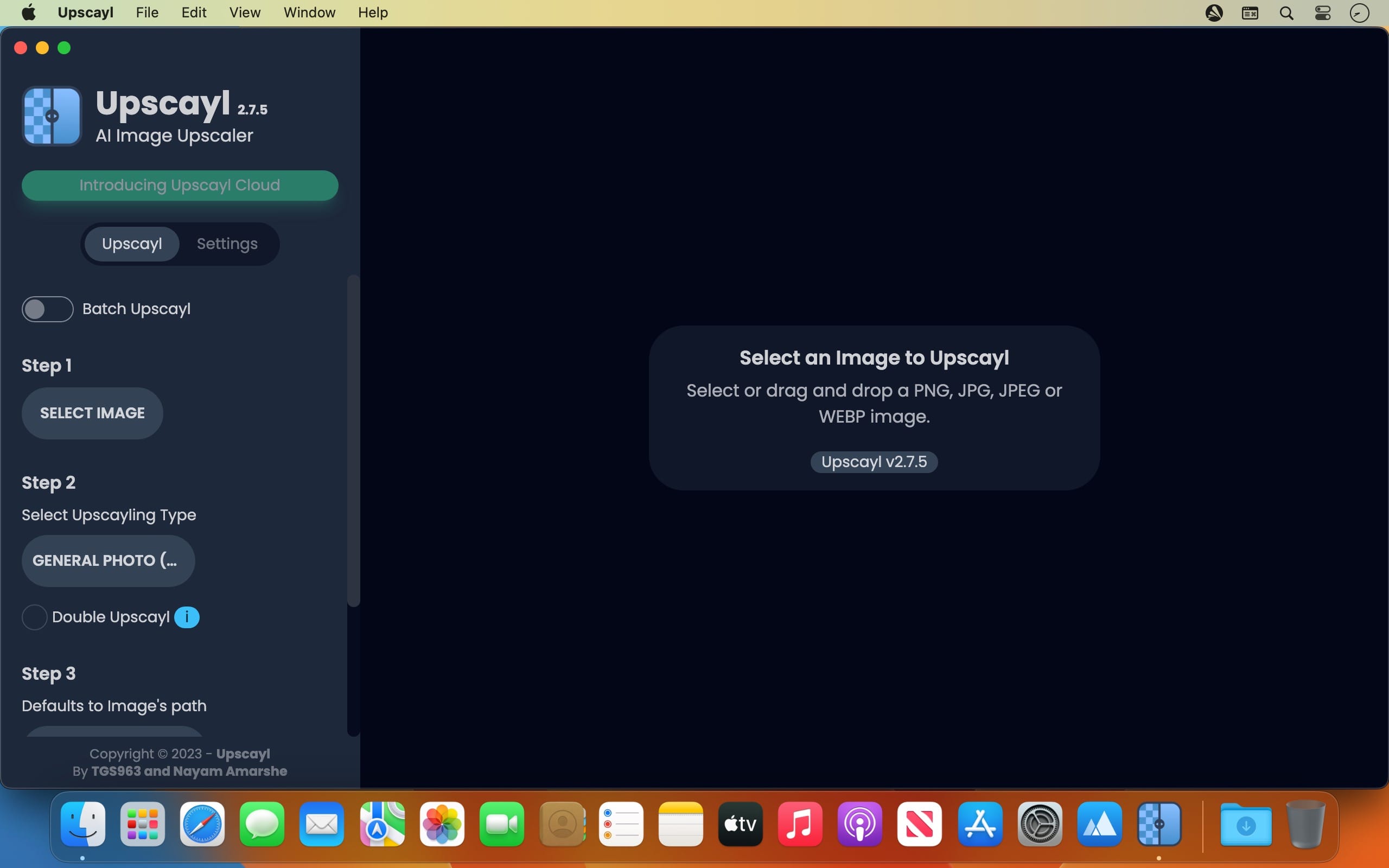Open the Apple menu
The height and width of the screenshot is (868, 1389).
(x=29, y=12)
